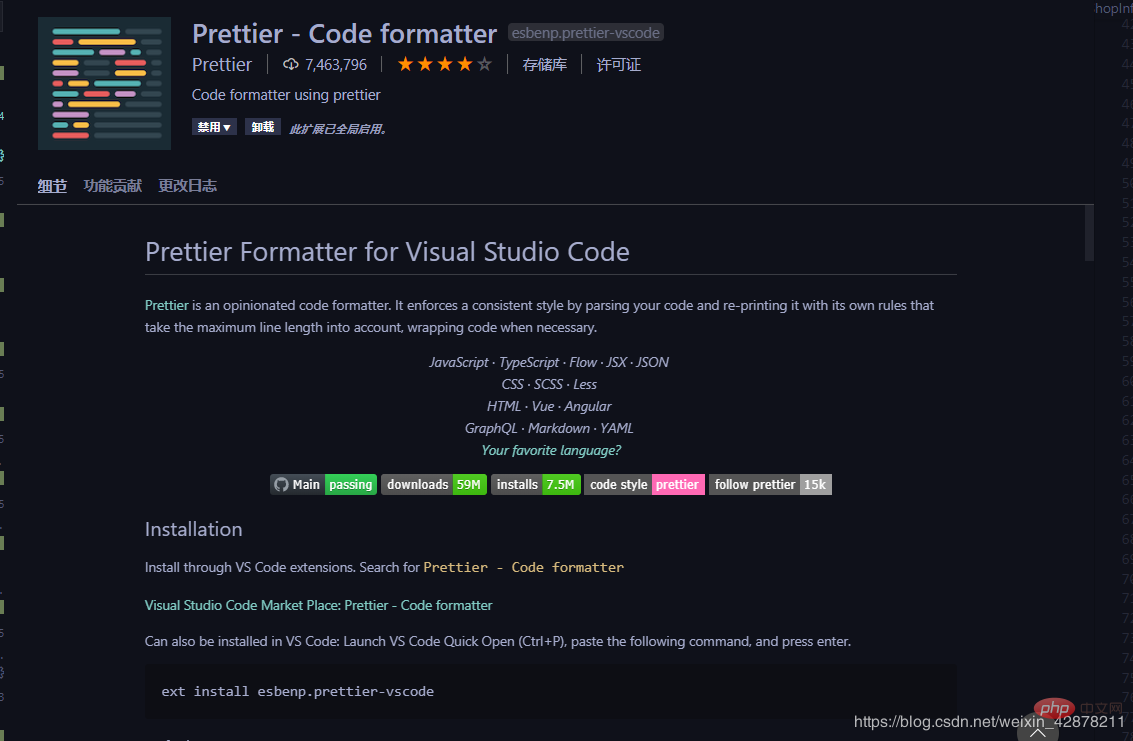
Task: Click the GitHub Main passing badge
Action: point(324,484)
